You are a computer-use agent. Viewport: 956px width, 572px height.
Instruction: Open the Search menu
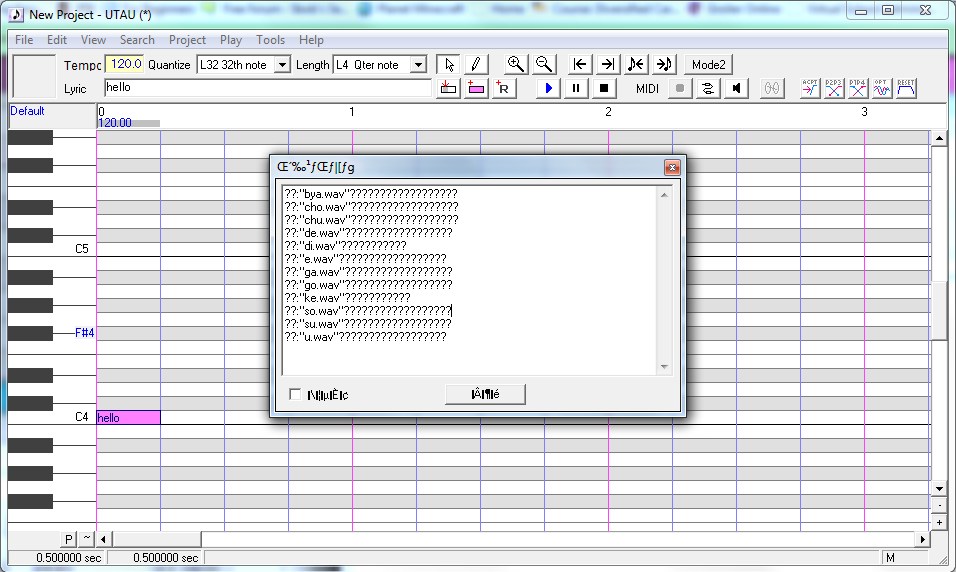pos(137,40)
